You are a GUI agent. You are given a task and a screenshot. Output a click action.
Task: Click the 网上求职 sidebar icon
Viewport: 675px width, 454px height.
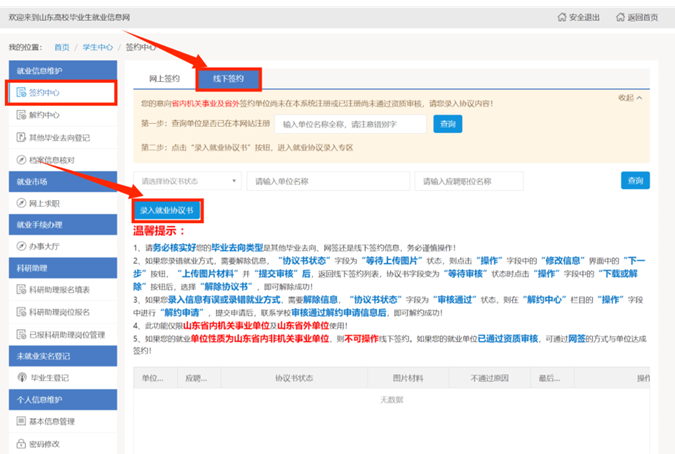point(21,203)
